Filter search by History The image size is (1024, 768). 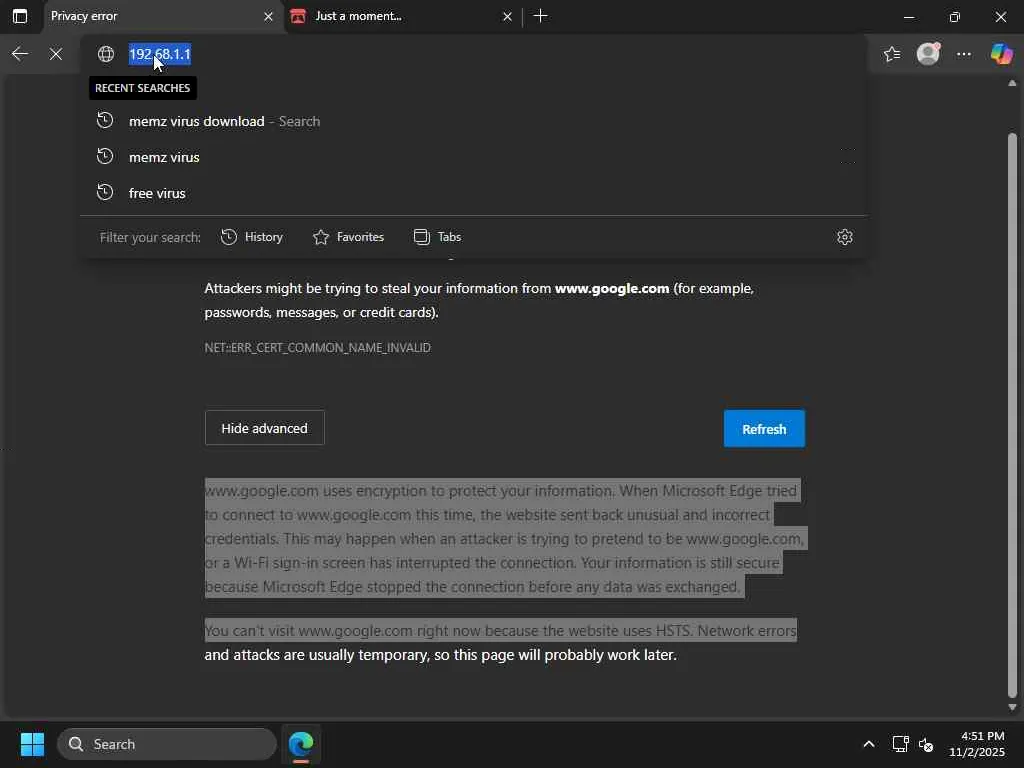(252, 237)
